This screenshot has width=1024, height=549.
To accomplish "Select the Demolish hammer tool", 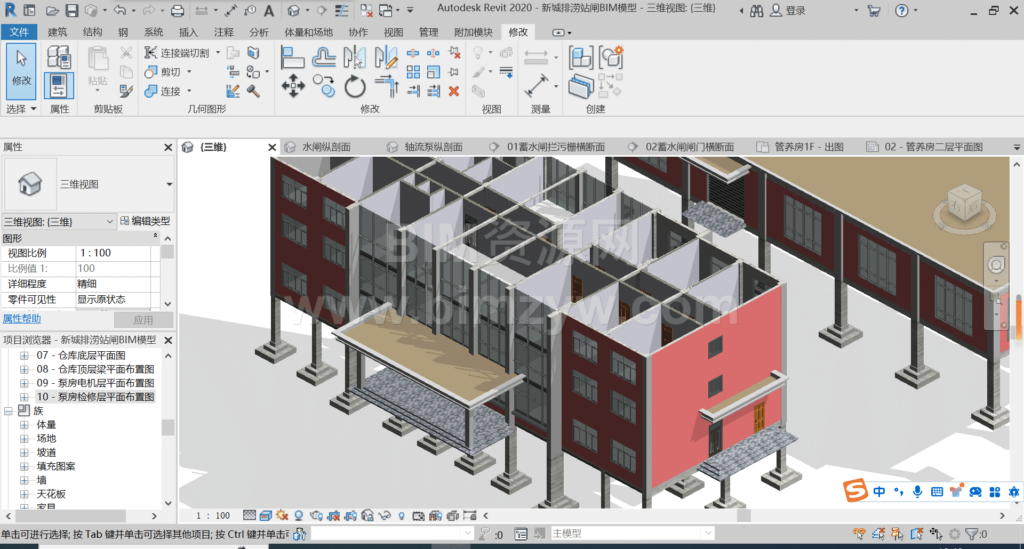I will pyautogui.click(x=253, y=91).
